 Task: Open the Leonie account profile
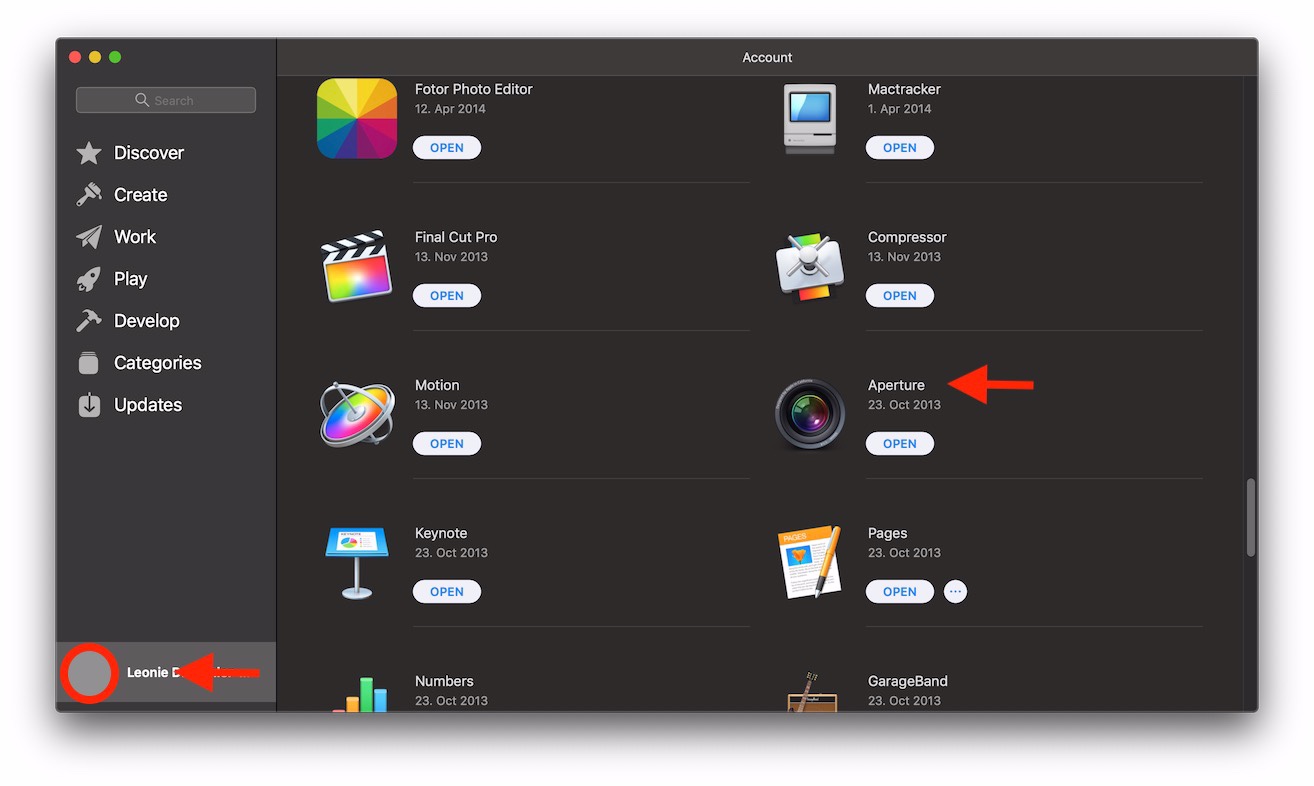pos(166,672)
